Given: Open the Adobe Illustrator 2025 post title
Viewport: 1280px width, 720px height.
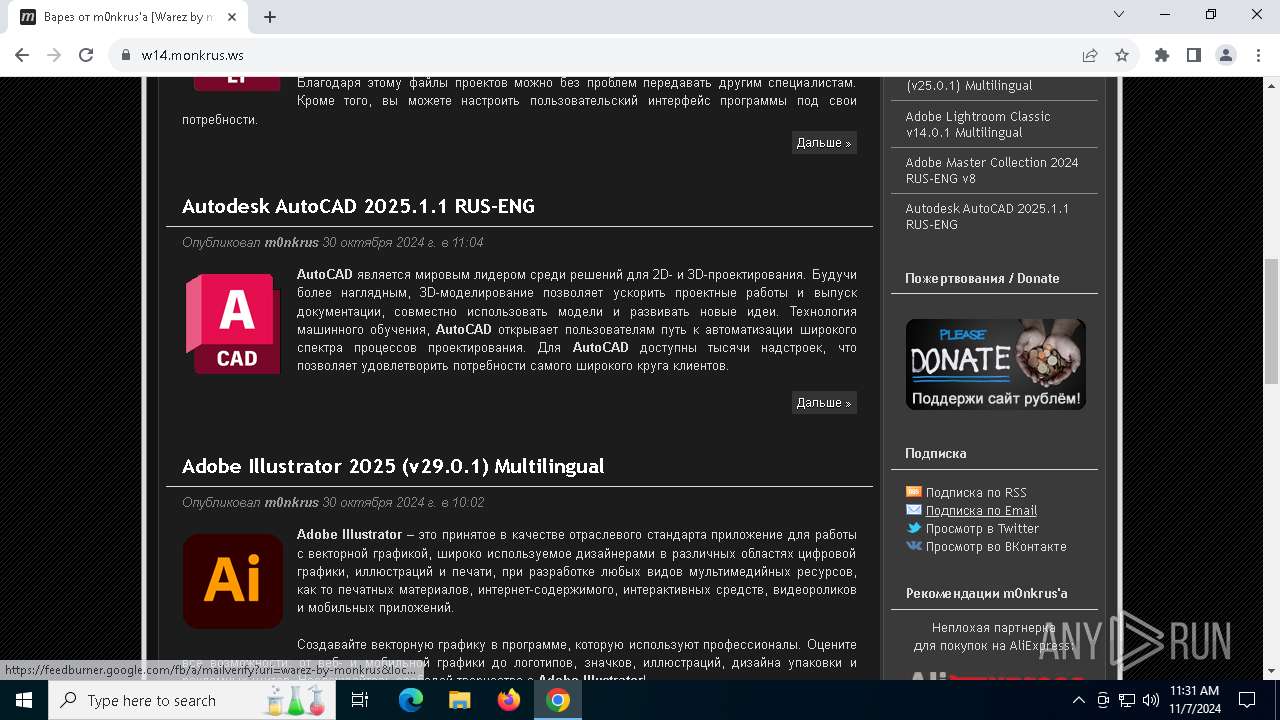Looking at the screenshot, I should tap(393, 466).
